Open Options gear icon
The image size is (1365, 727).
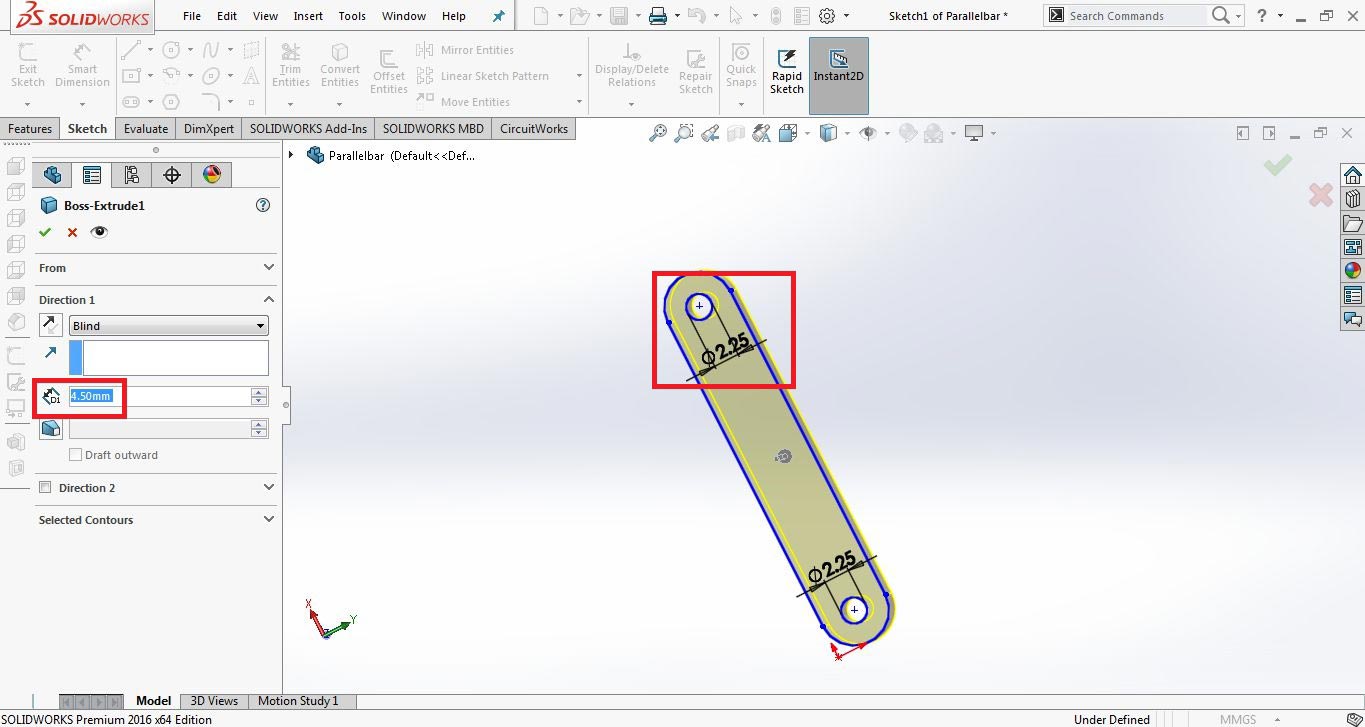click(827, 16)
